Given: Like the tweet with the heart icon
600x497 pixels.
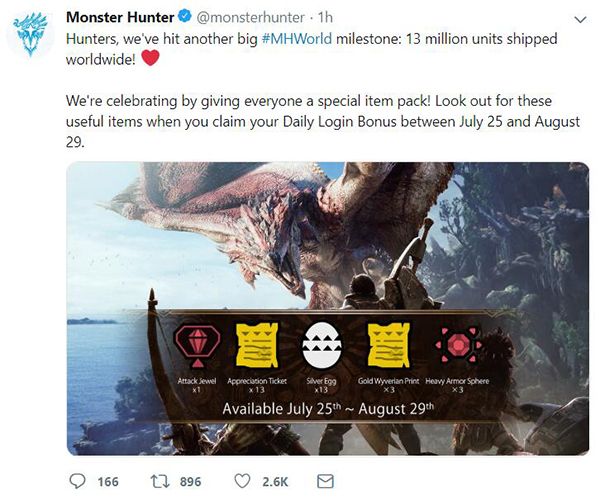Looking at the screenshot, I should pyautogui.click(x=242, y=481).
